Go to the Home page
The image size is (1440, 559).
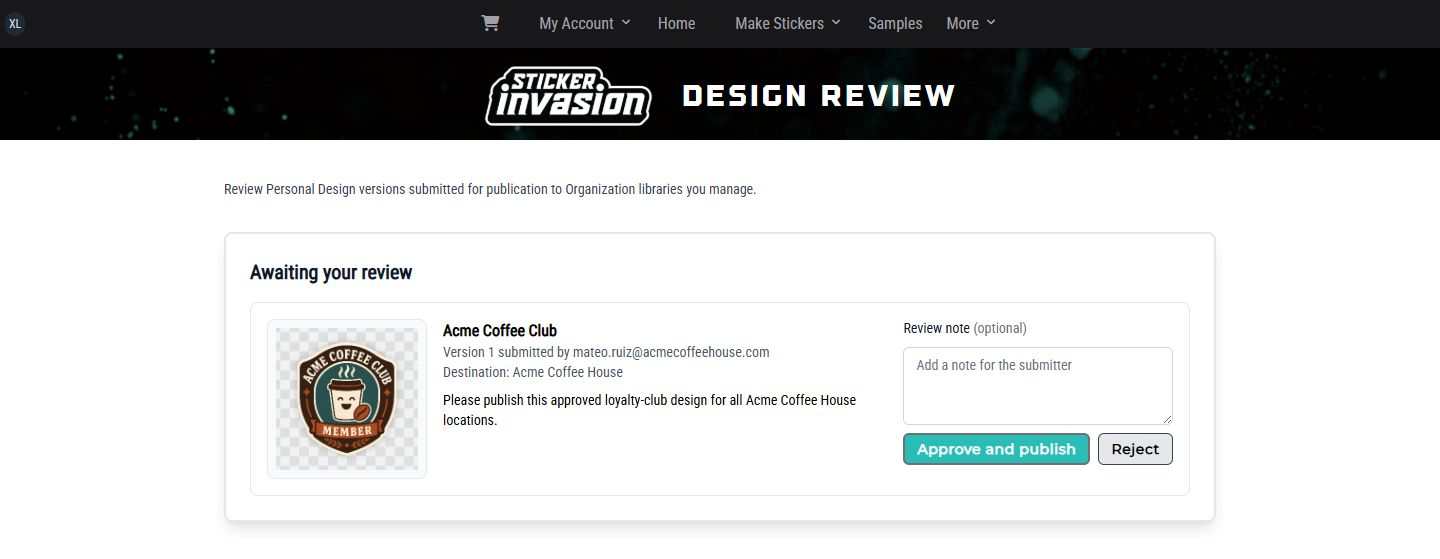(x=676, y=23)
